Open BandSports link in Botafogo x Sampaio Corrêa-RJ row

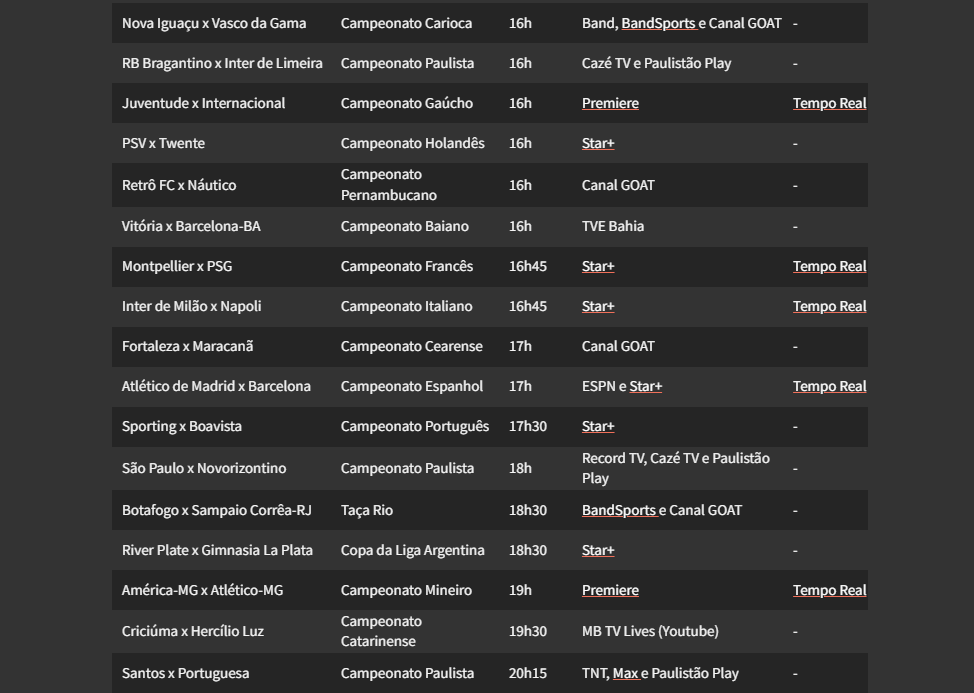[619, 510]
